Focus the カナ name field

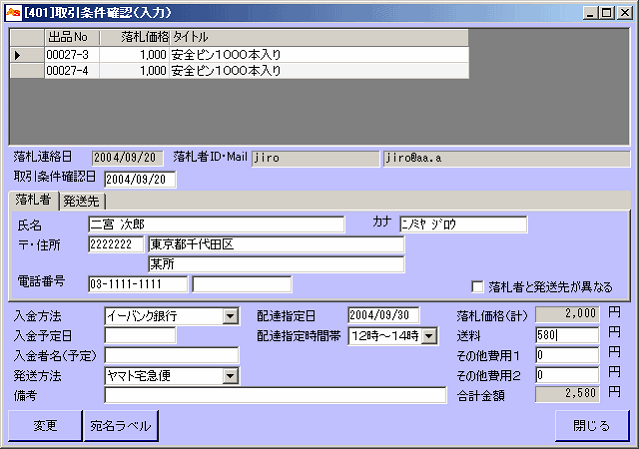tap(463, 224)
